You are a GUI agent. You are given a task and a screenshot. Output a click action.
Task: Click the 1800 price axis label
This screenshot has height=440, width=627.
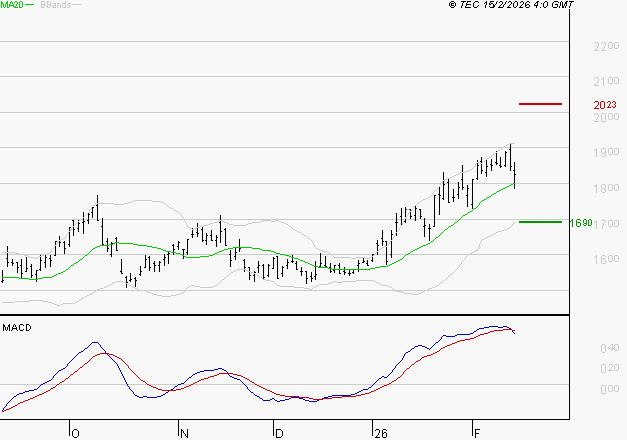[x=606, y=188]
